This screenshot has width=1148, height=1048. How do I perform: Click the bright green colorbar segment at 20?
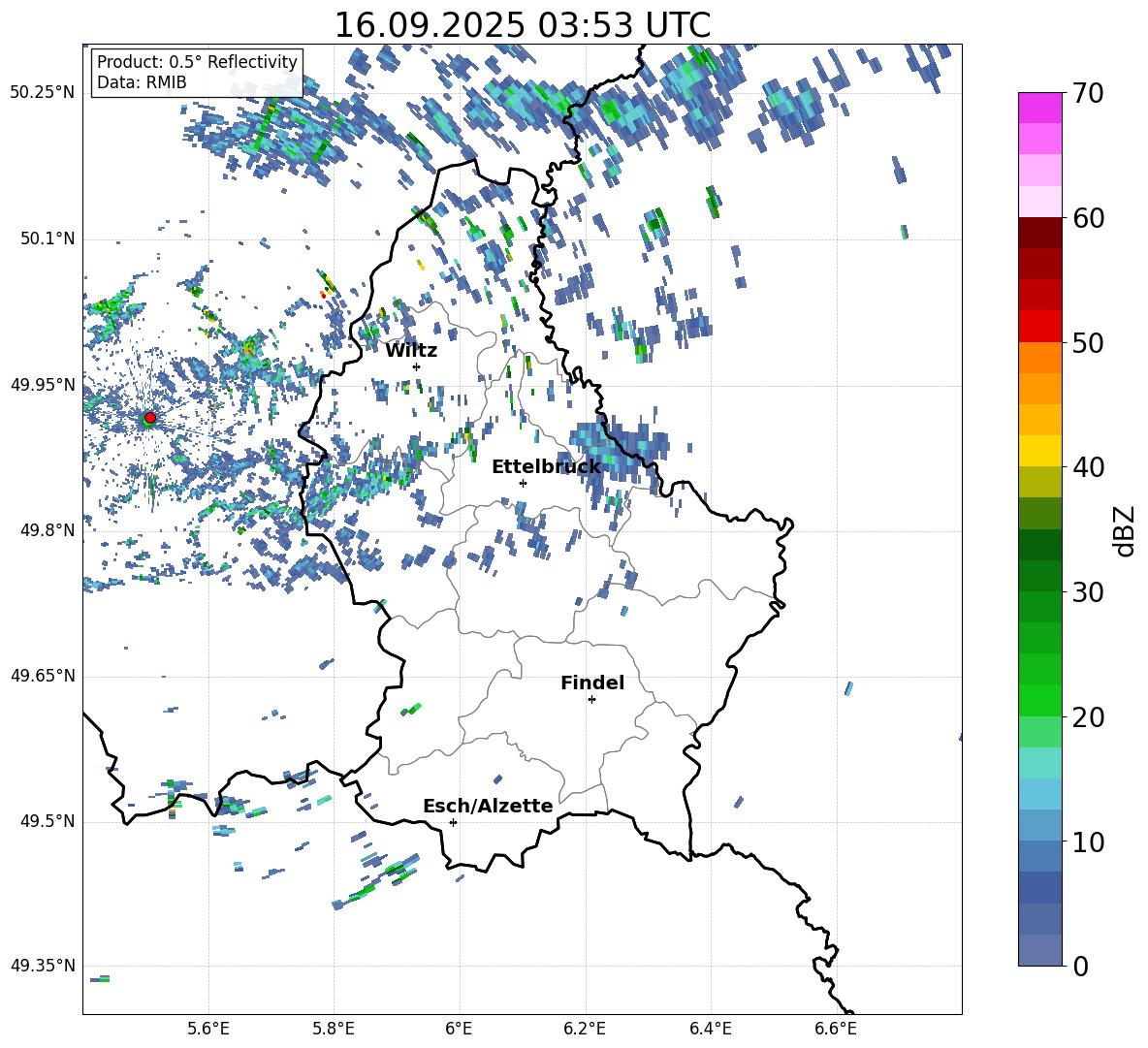tap(1039, 700)
